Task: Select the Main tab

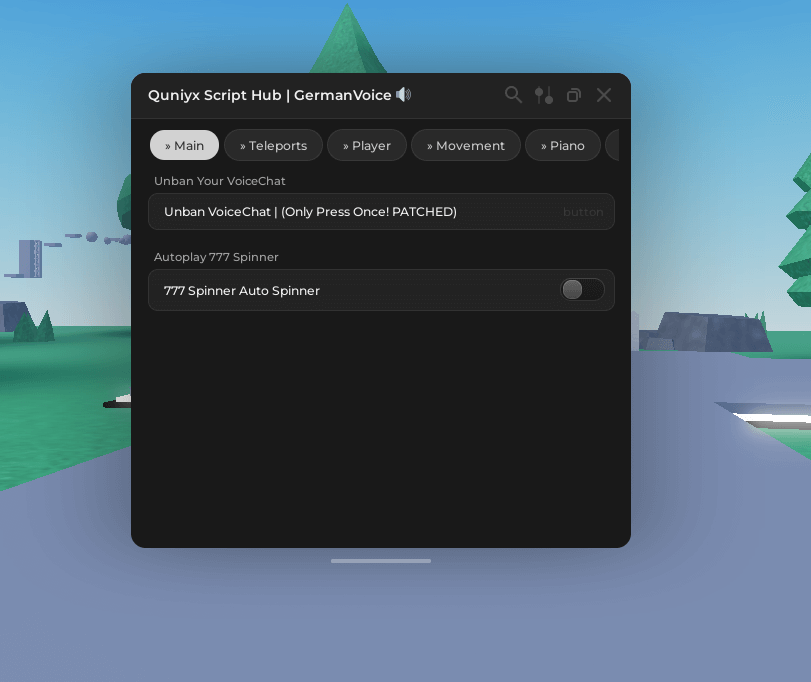Action: tap(184, 145)
